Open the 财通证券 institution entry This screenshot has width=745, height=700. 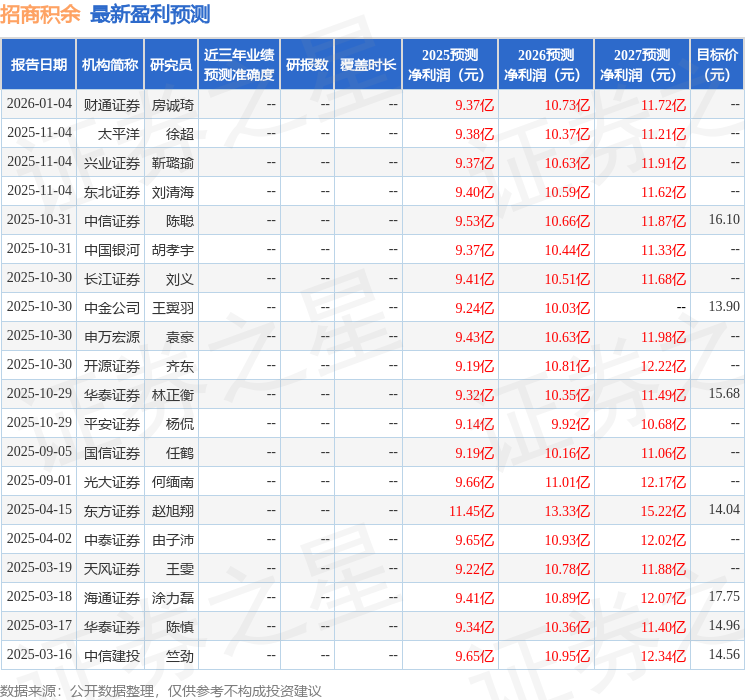tap(112, 104)
